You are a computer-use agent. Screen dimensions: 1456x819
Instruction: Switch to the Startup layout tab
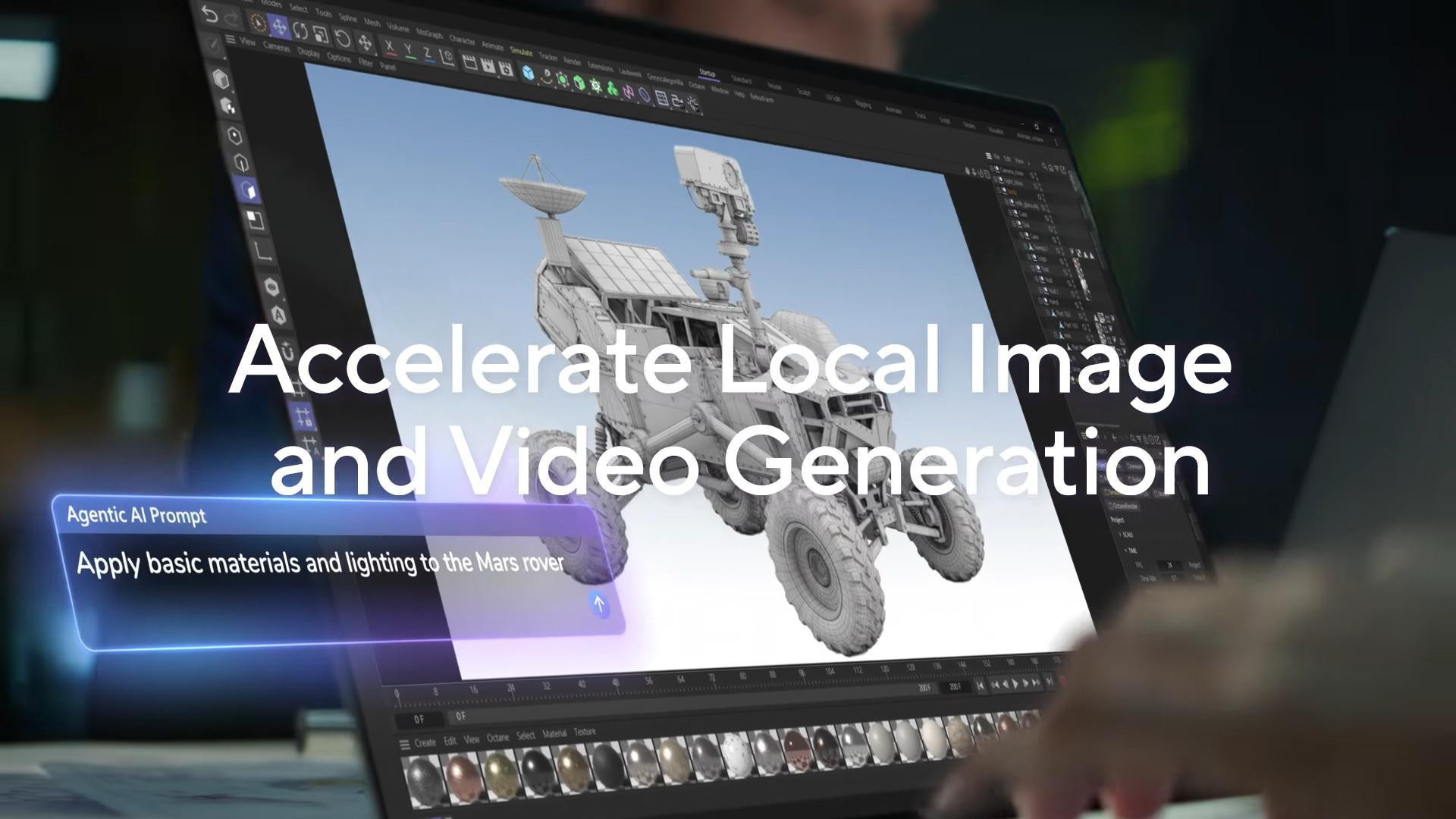click(x=707, y=74)
